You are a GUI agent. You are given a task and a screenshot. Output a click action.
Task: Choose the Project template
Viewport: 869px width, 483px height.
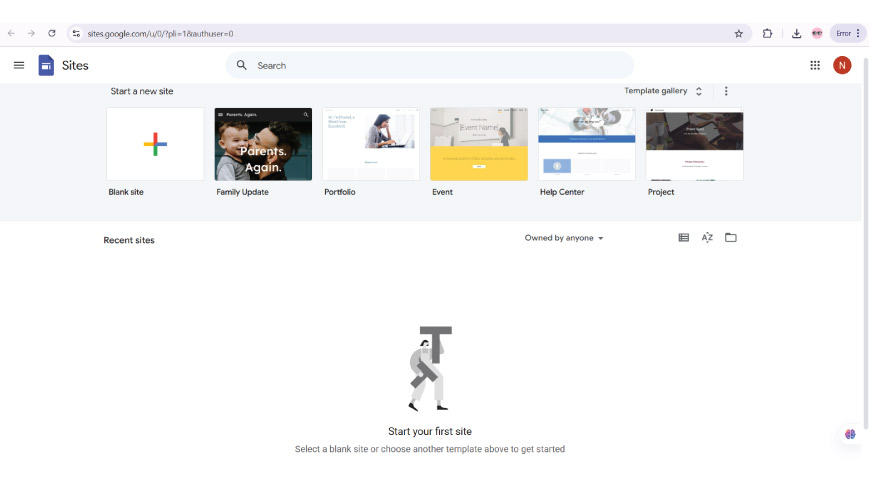(694, 144)
